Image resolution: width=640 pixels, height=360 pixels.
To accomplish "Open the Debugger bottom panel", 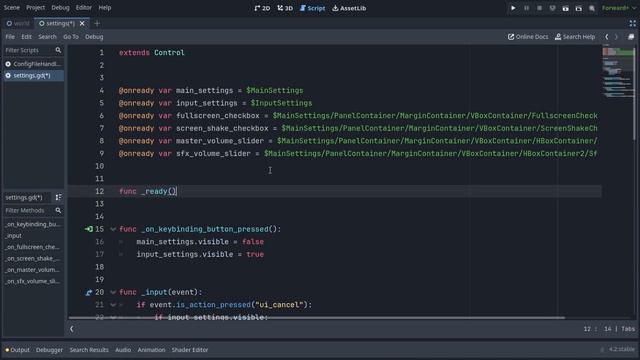I will coord(49,350).
